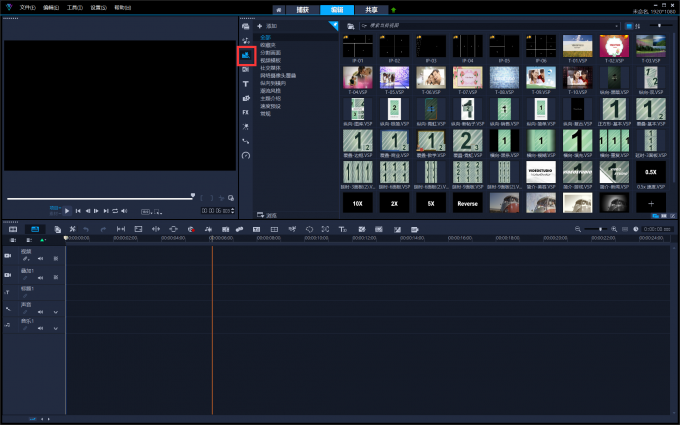680x425 pixels.
Task: Open the AR stickers sidebar icon
Action: [245, 127]
